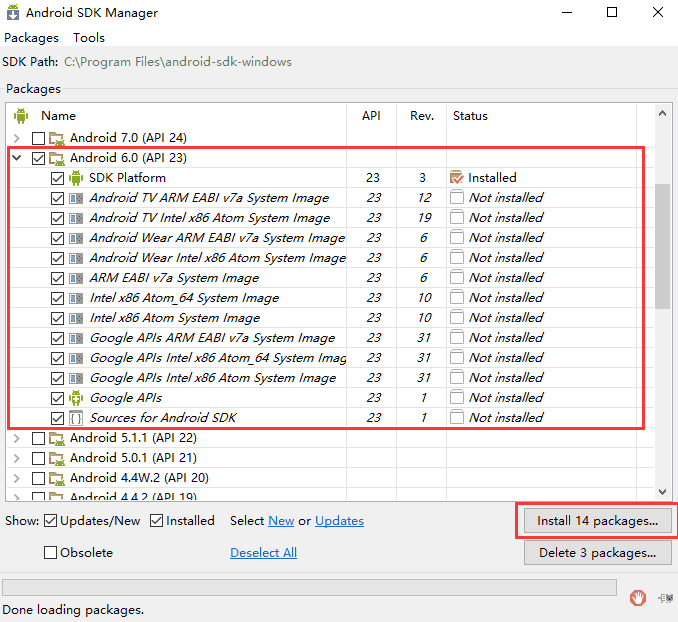Screen dimensions: 678x622
Task: Click the API column header
Action: click(x=371, y=116)
